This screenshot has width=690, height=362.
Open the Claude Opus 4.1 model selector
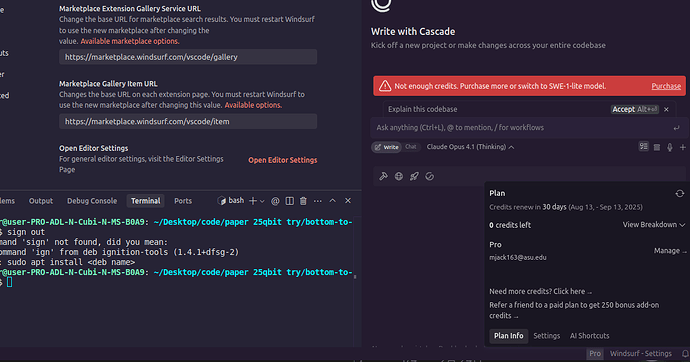coord(470,147)
